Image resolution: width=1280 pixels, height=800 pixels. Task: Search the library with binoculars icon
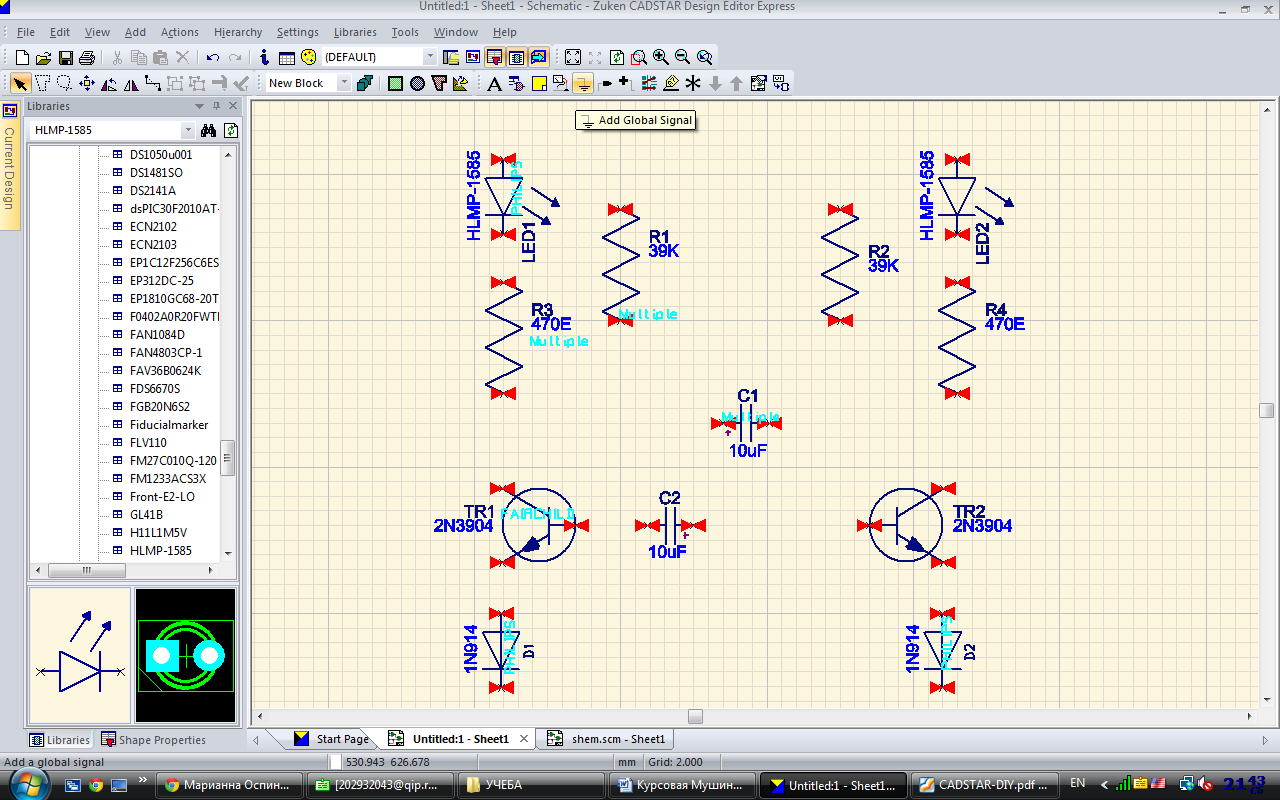(209, 130)
